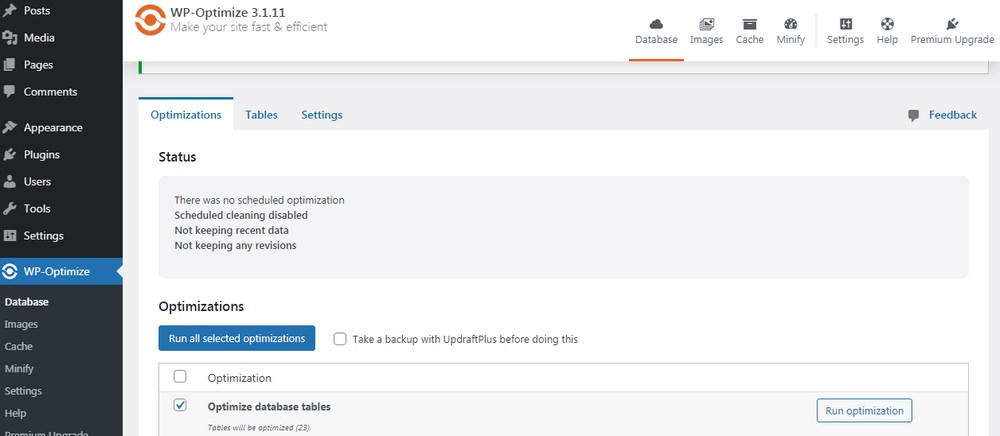Open Settings via sliders icon in header
Image resolution: width=1000 pixels, height=436 pixels.
846,24
